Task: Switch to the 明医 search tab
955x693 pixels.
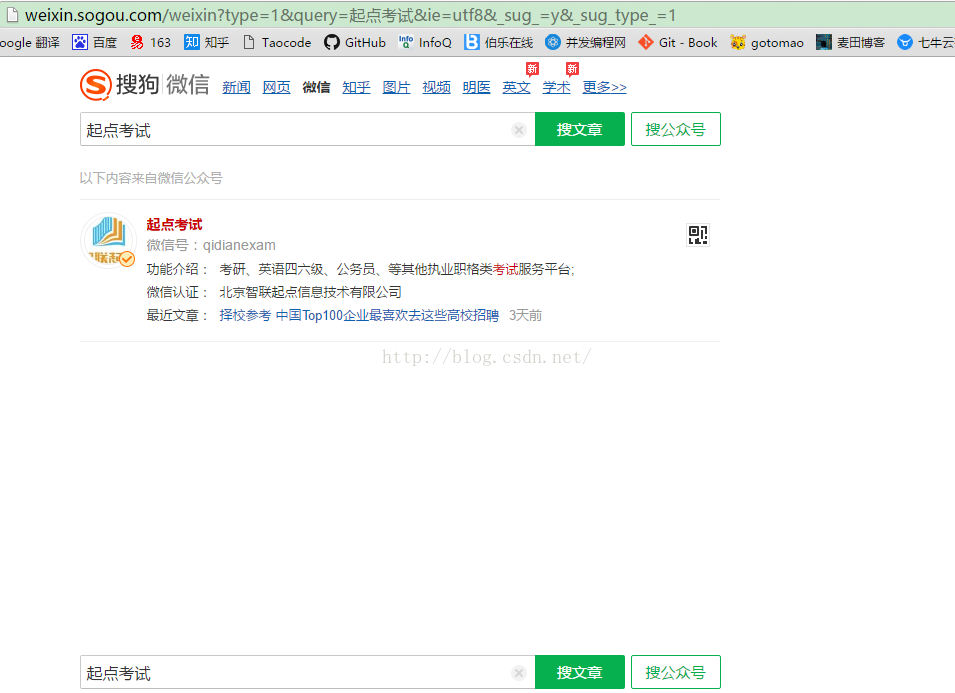Action: [x=476, y=88]
